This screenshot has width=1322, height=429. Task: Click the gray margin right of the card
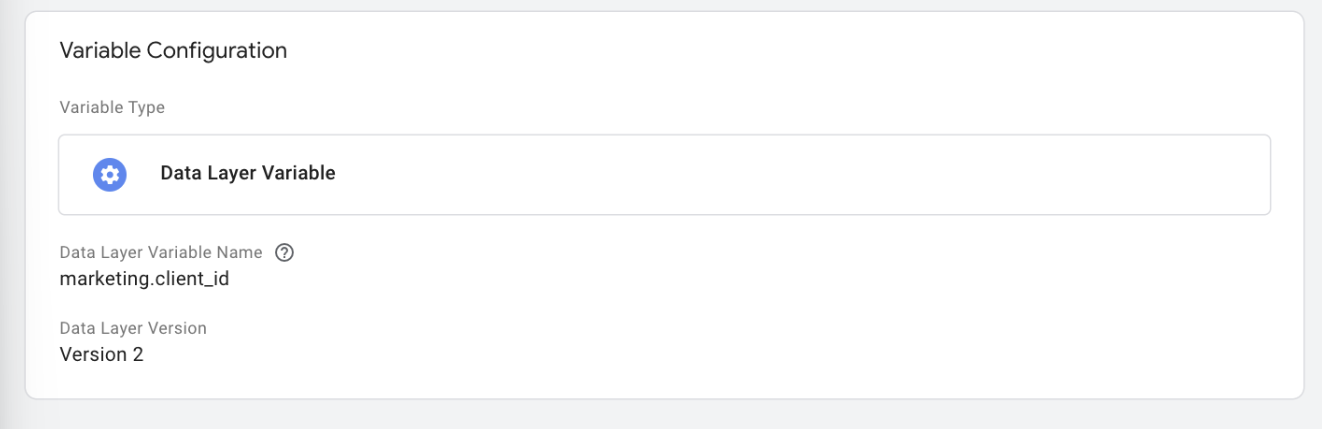pyautogui.click(x=1313, y=200)
